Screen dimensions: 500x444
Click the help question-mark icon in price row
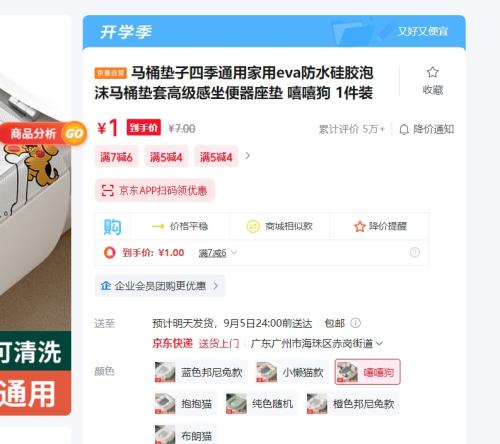(415, 252)
